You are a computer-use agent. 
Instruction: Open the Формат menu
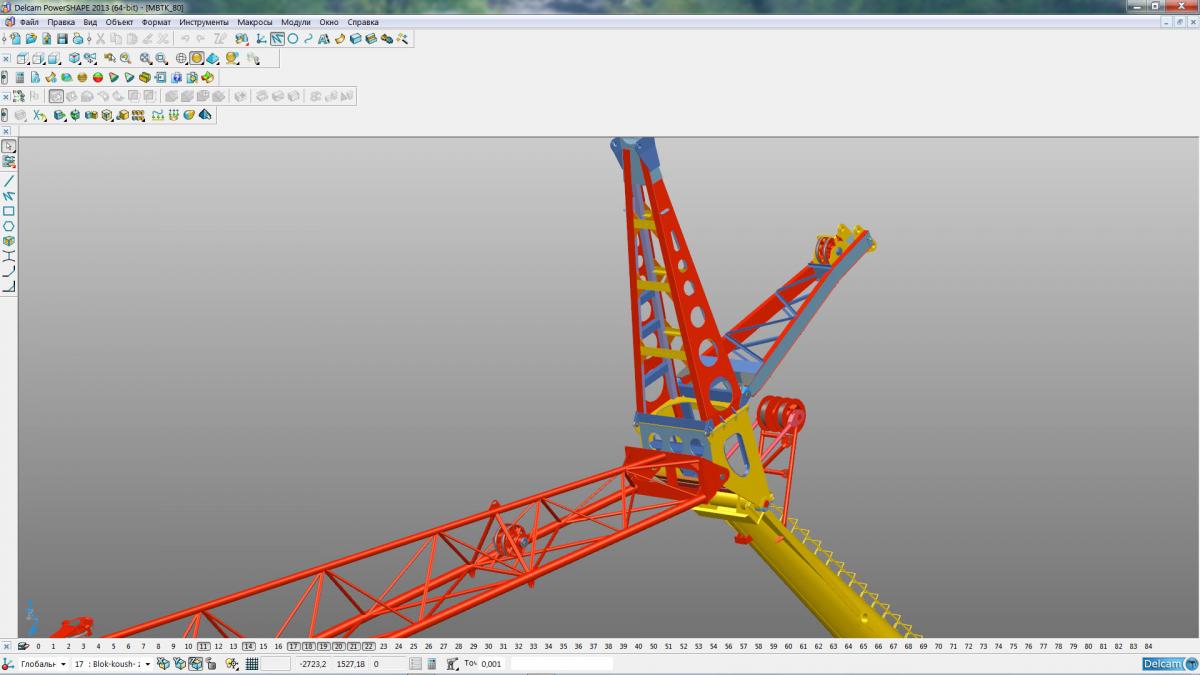coord(156,22)
